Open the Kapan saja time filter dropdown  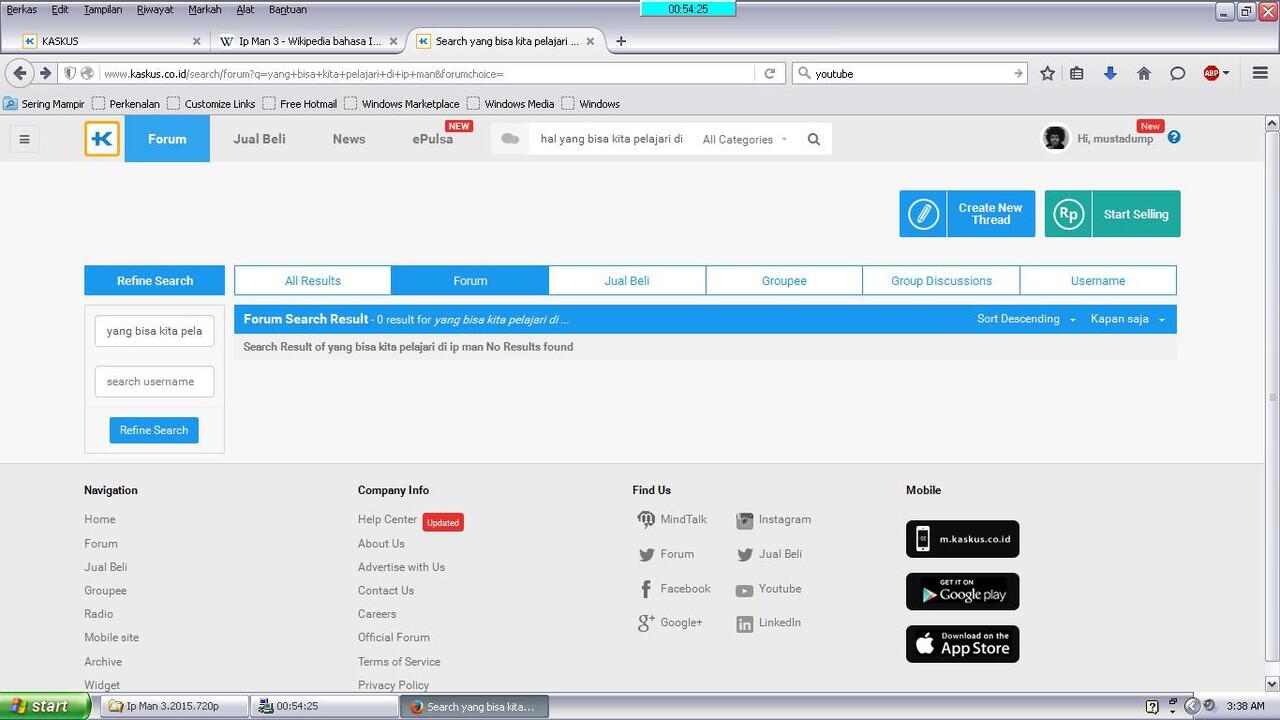1127,319
